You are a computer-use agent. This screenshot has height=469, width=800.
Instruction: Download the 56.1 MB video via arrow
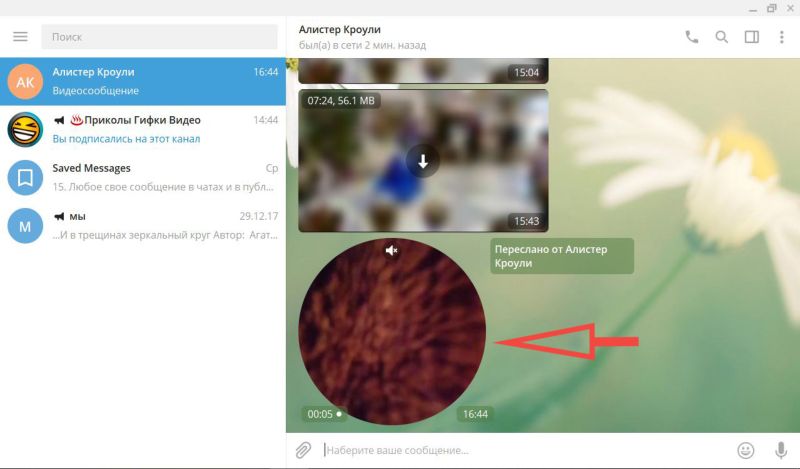click(423, 161)
